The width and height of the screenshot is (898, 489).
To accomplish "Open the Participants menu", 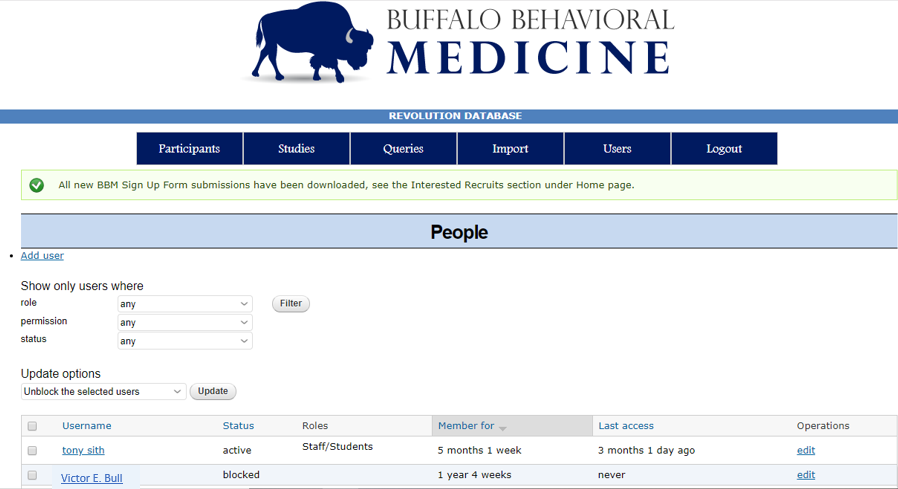I will pos(189,149).
